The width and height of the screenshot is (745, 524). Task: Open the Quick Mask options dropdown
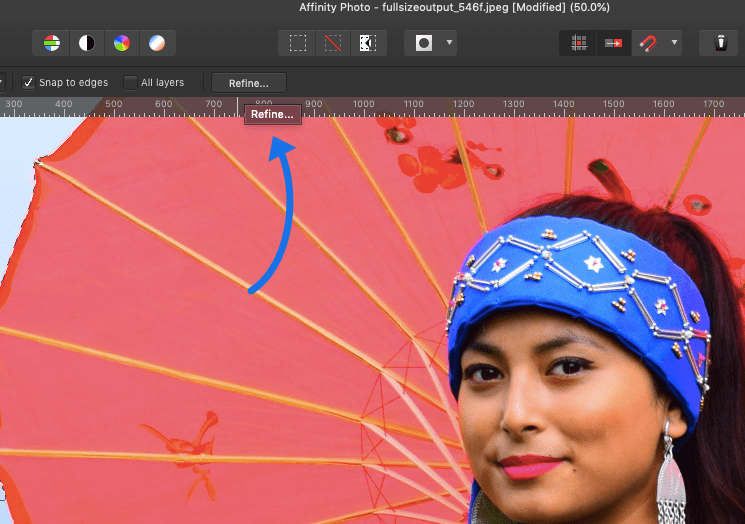450,43
